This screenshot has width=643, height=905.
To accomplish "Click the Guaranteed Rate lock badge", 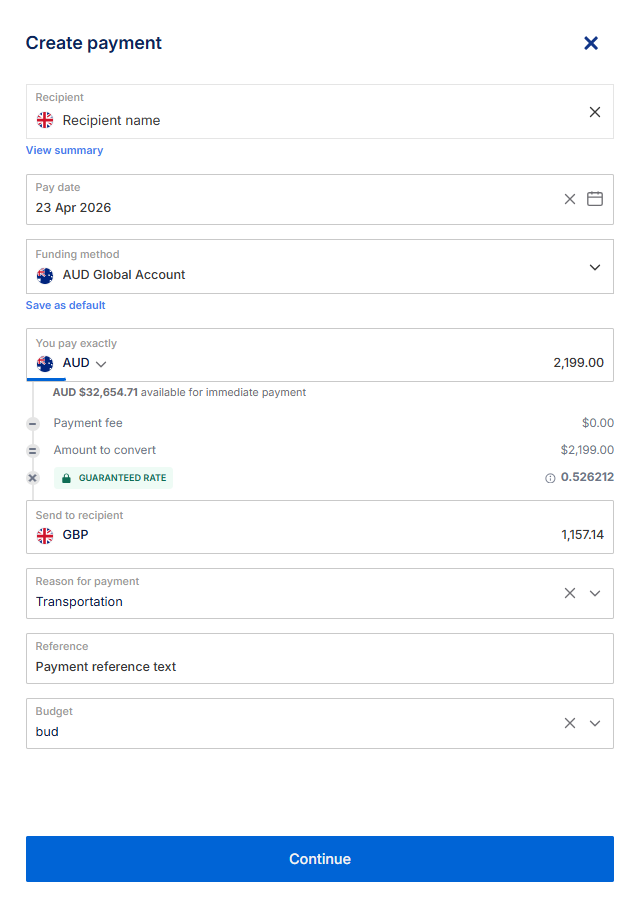I will pos(113,478).
